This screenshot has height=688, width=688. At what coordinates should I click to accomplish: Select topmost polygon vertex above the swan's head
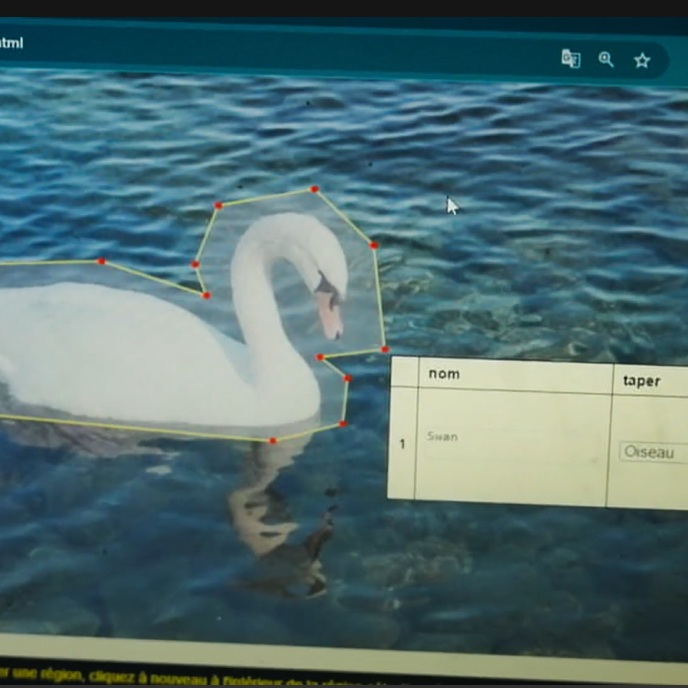[314, 189]
